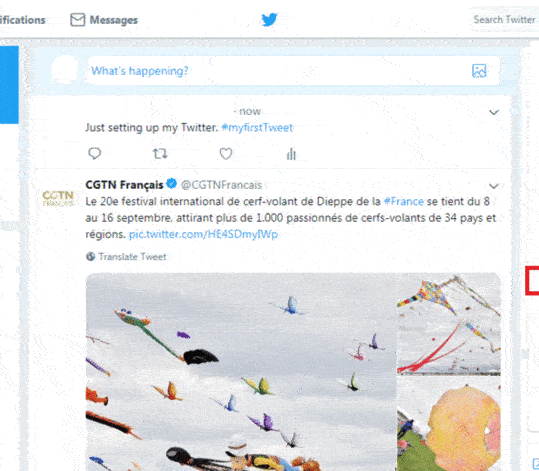Expand options chevron on first tweet

494,112
